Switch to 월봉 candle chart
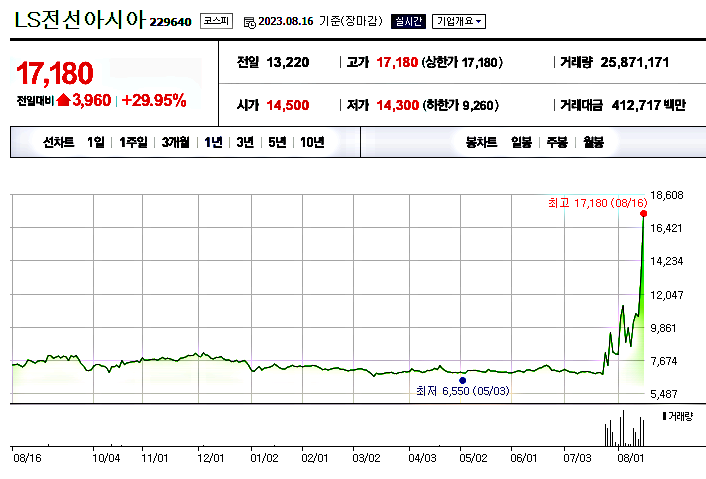Screen dimensions: 706x479 (593, 142)
